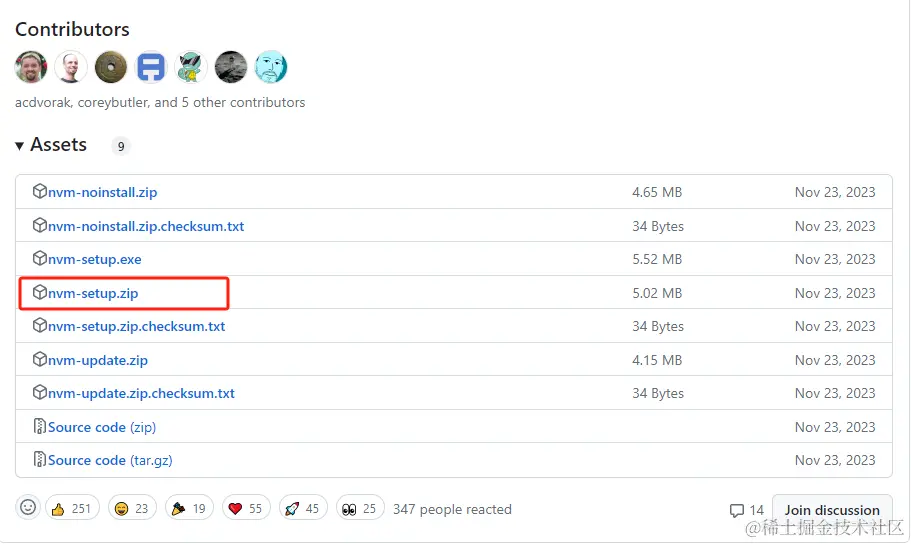The image size is (911, 544).
Task: Click the '347 people reacted' text
Action: 452,509
